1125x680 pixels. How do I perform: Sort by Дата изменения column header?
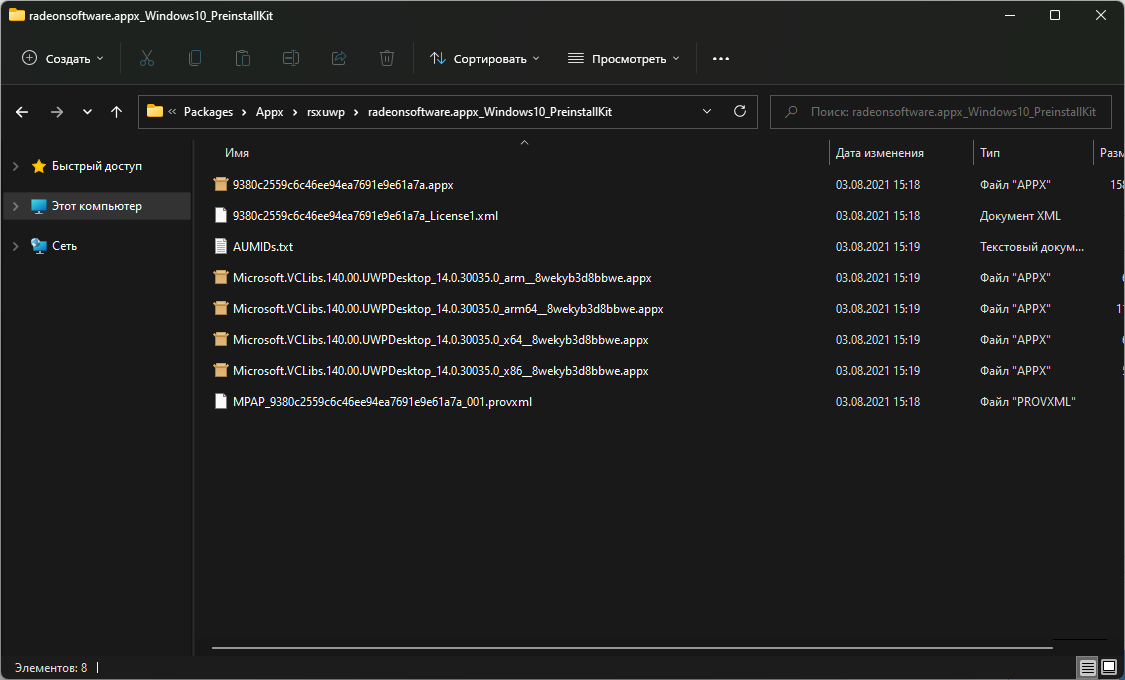(x=880, y=153)
